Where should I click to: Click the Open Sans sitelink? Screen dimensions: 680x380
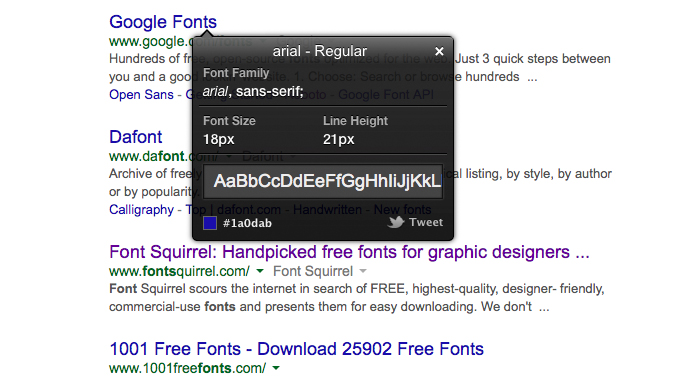(x=141, y=95)
